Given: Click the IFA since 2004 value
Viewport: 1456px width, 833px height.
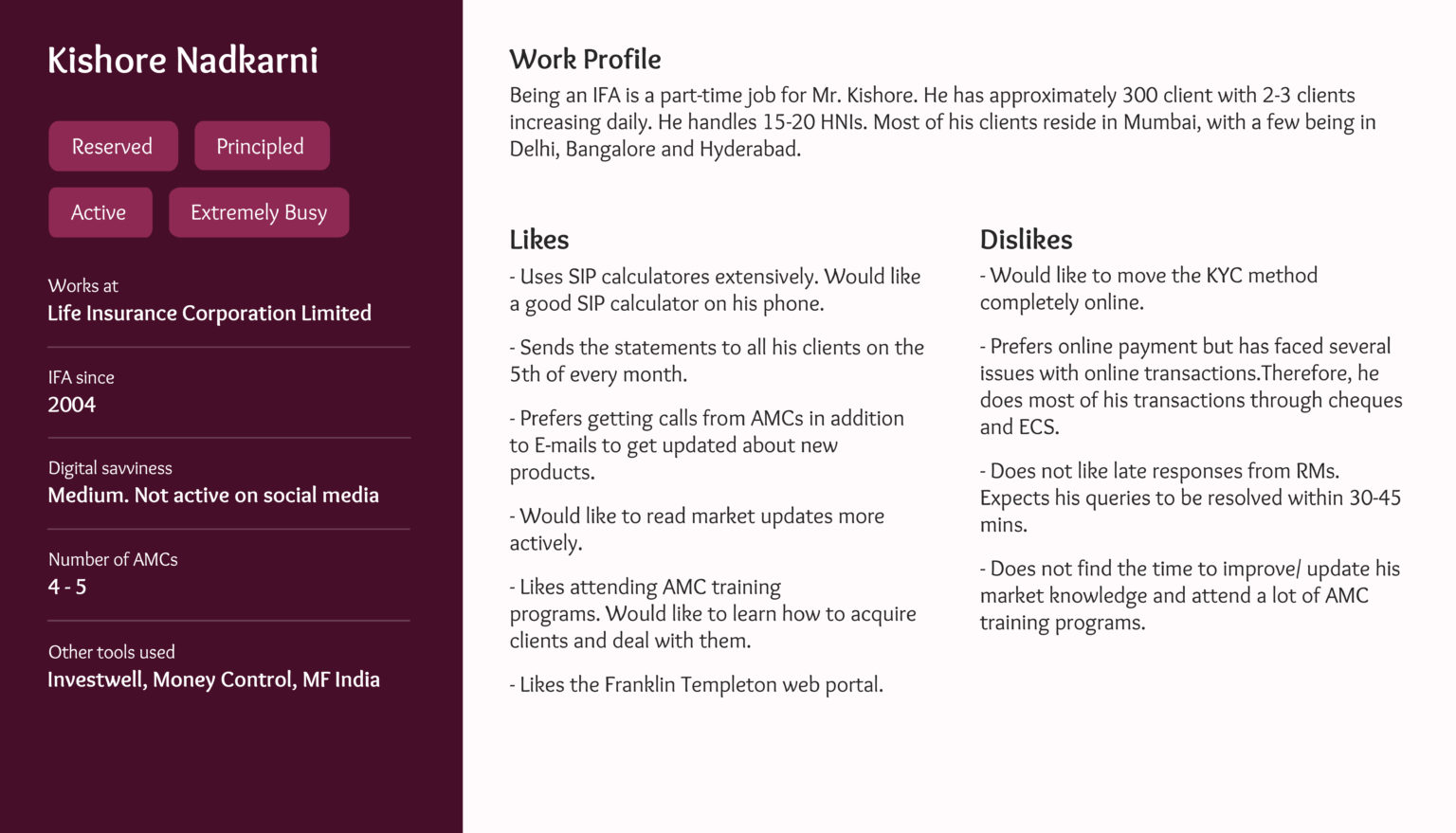Looking at the screenshot, I should point(72,405).
